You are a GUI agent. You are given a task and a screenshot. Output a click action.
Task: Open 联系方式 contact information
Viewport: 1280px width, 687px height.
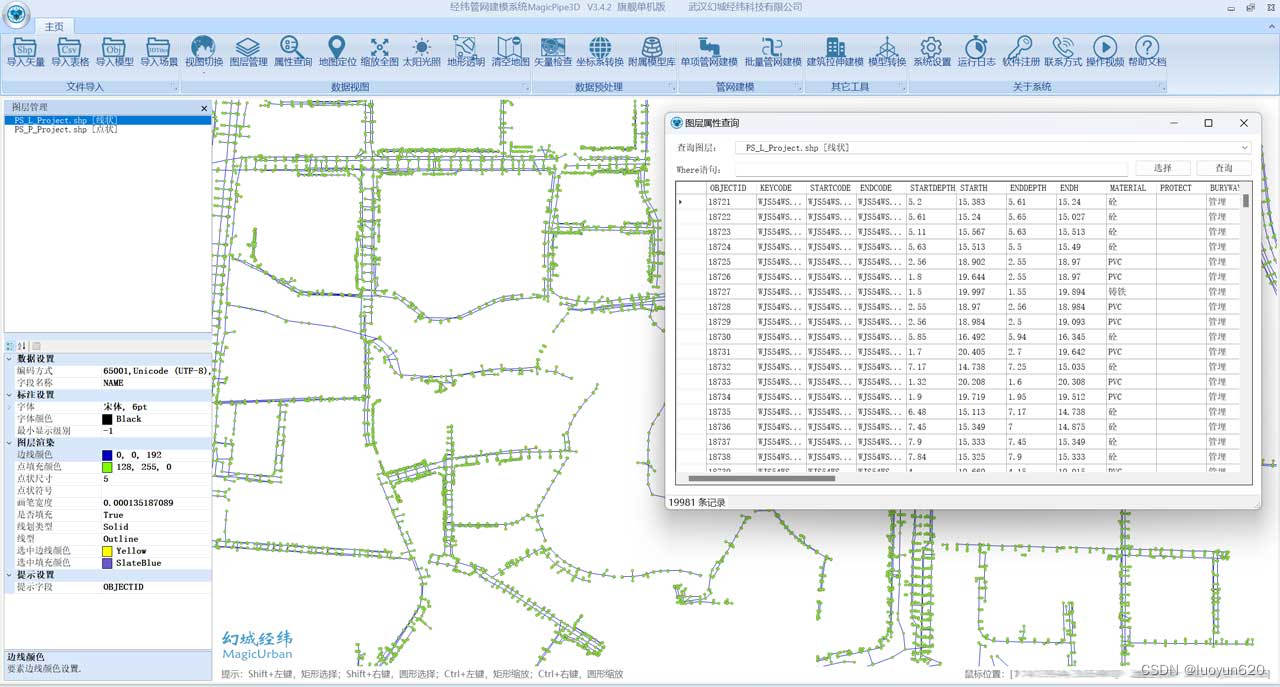pos(1063,52)
